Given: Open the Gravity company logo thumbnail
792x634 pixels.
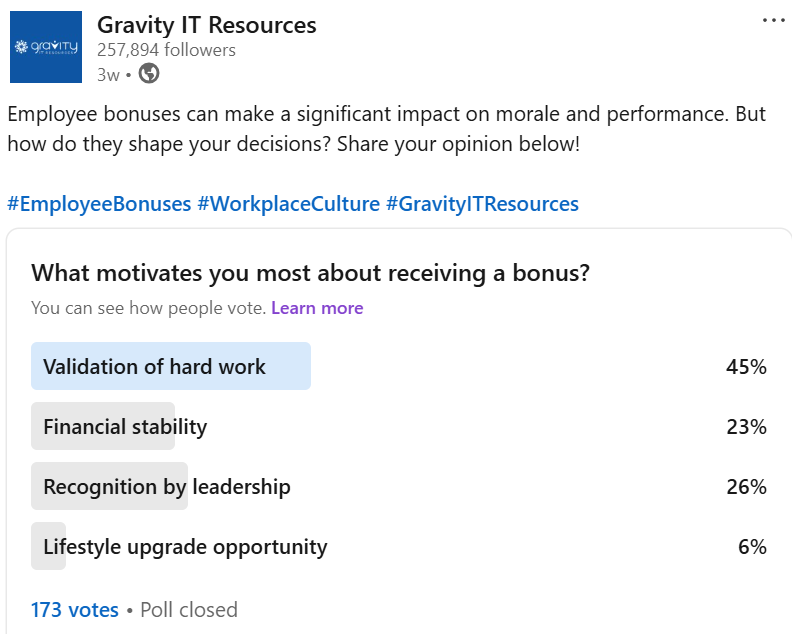Looking at the screenshot, I should click(46, 47).
